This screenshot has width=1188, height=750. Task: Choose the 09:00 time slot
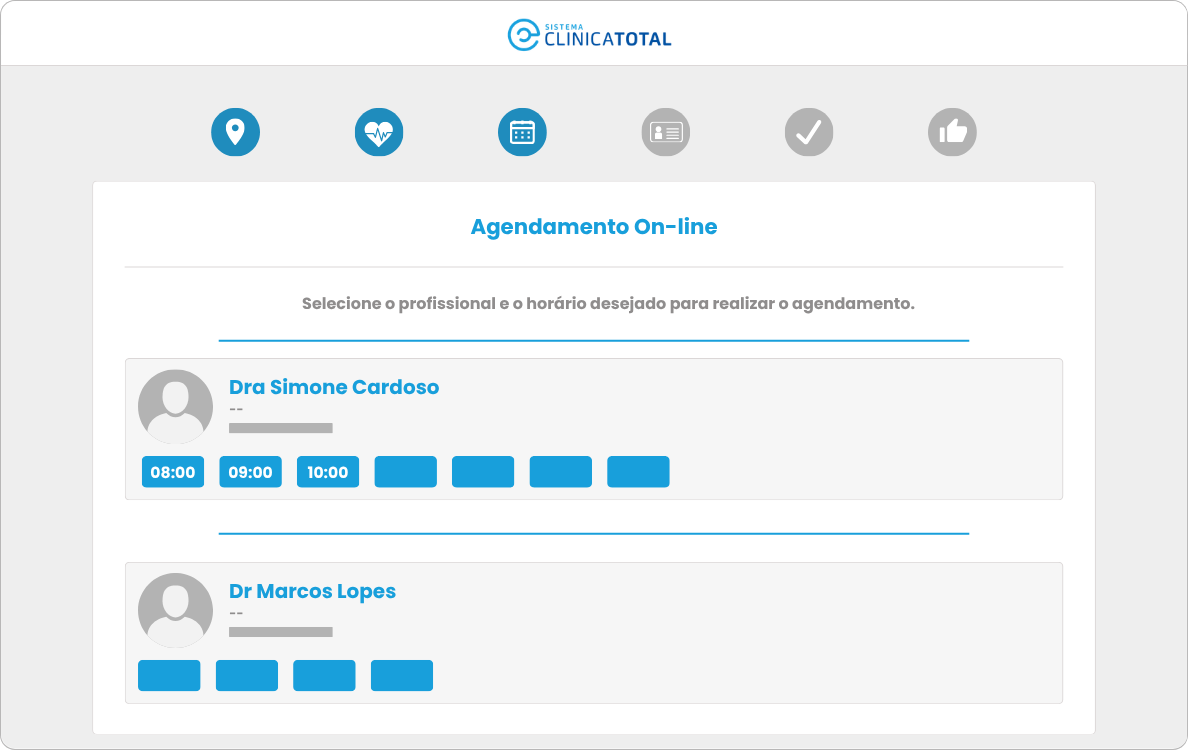coord(250,472)
